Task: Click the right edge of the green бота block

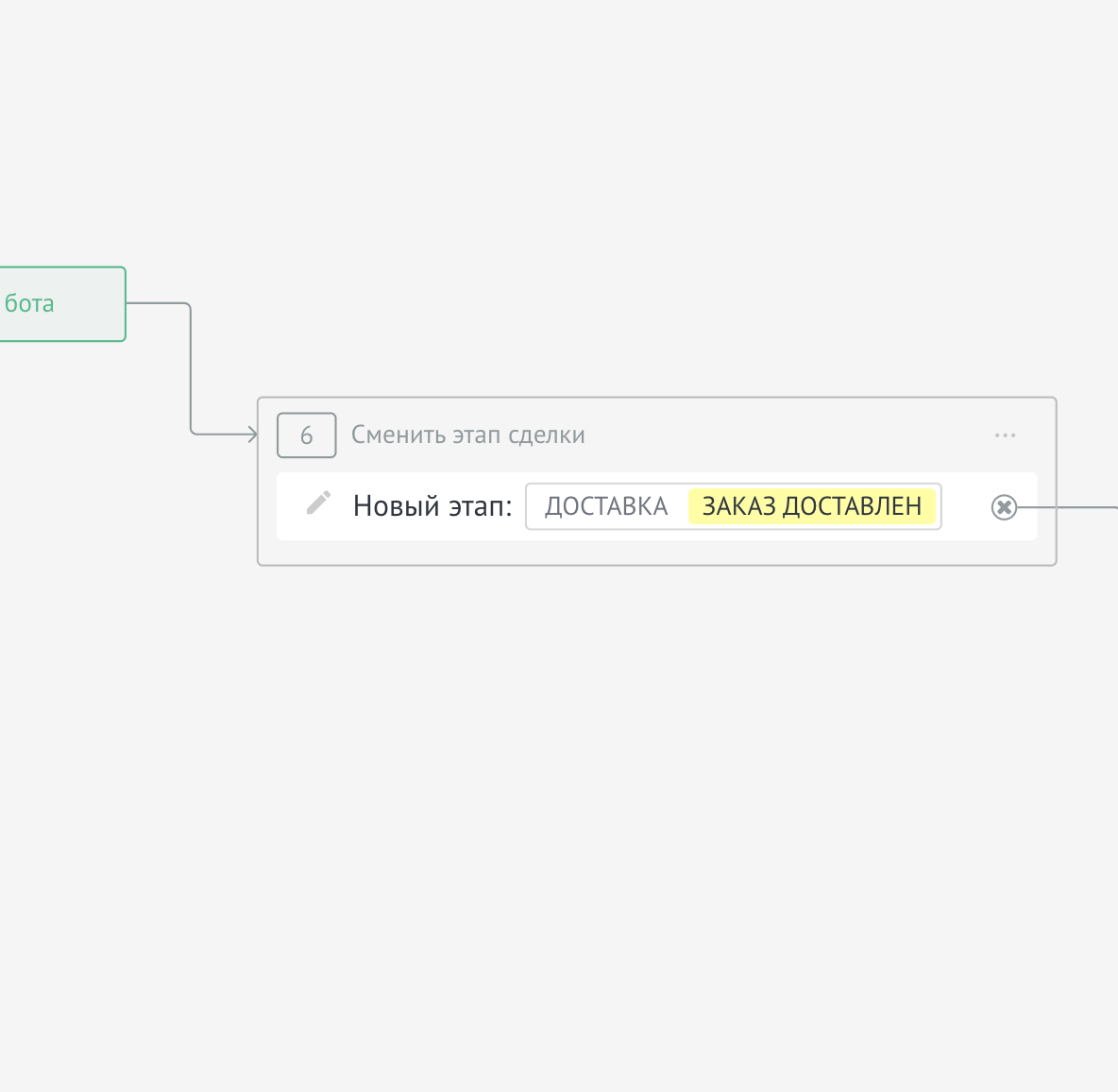Action: 124,304
